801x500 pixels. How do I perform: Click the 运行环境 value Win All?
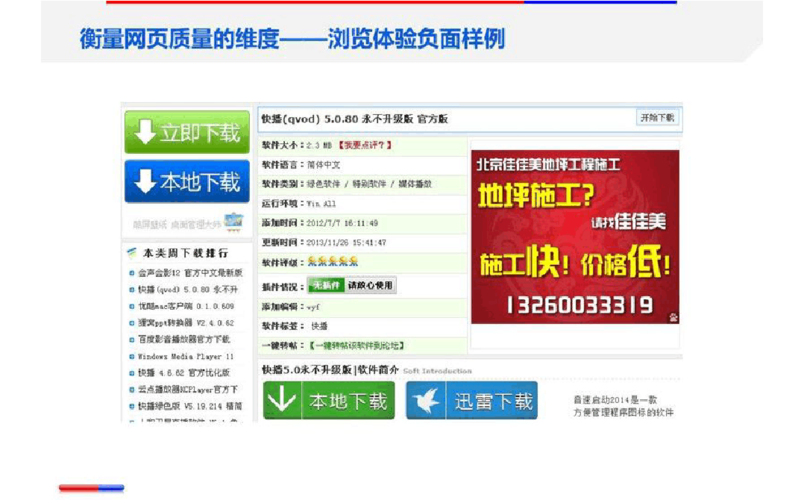point(321,204)
